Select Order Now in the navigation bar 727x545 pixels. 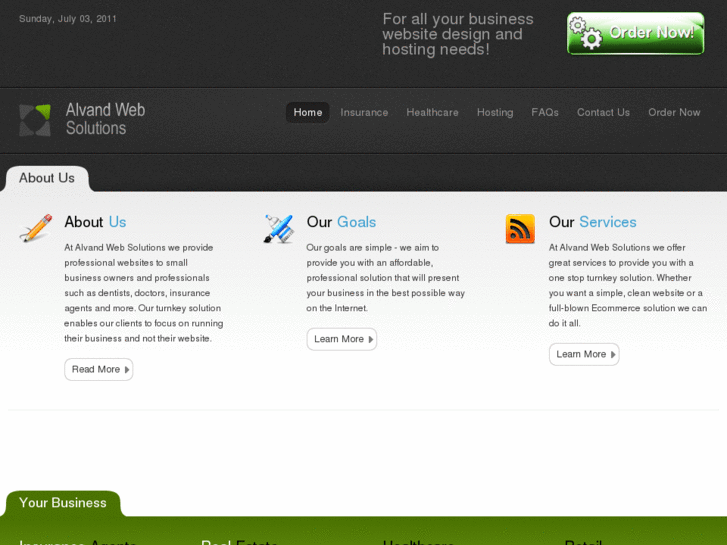click(674, 112)
